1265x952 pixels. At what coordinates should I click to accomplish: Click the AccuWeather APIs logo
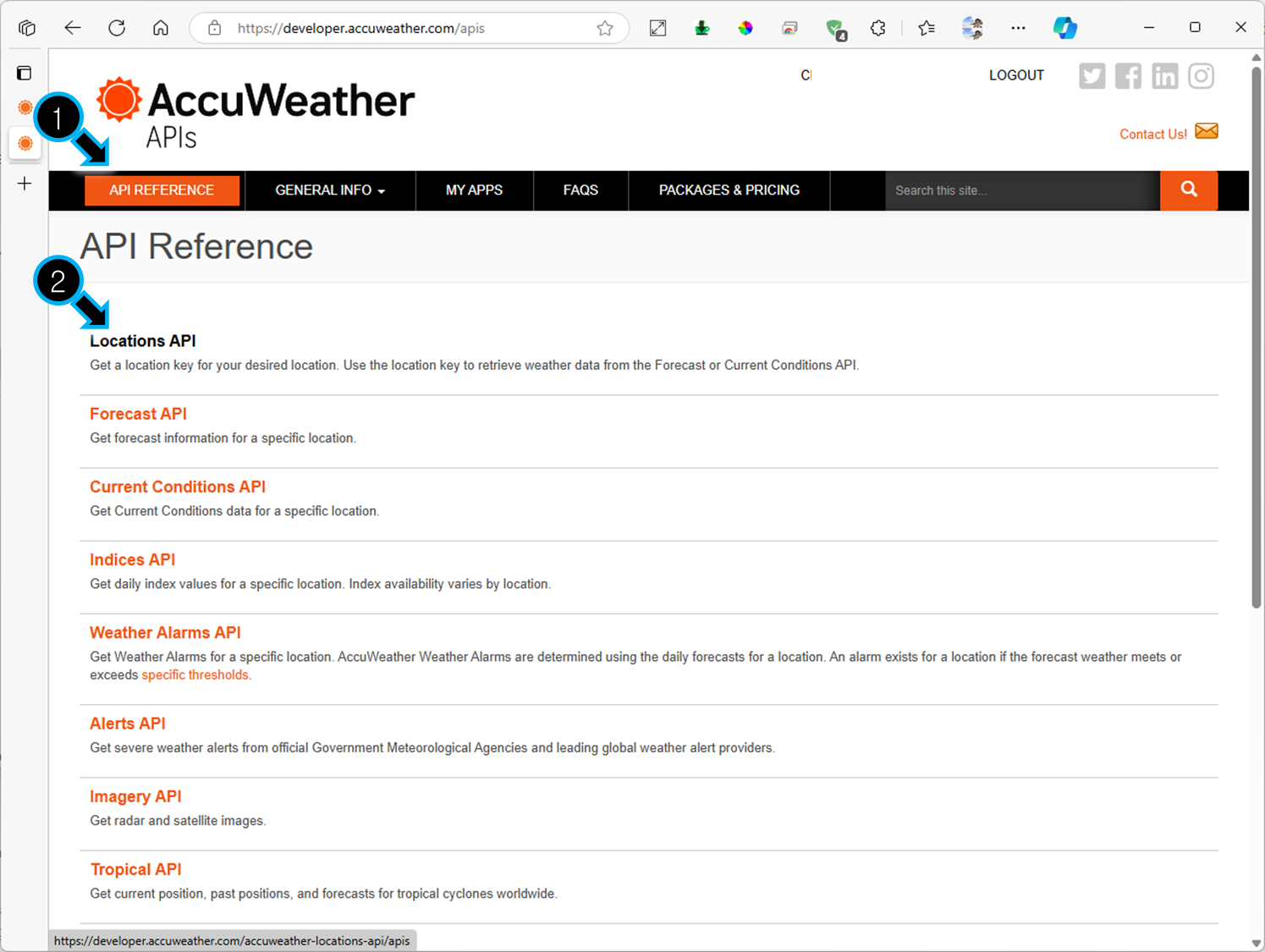pyautogui.click(x=256, y=113)
